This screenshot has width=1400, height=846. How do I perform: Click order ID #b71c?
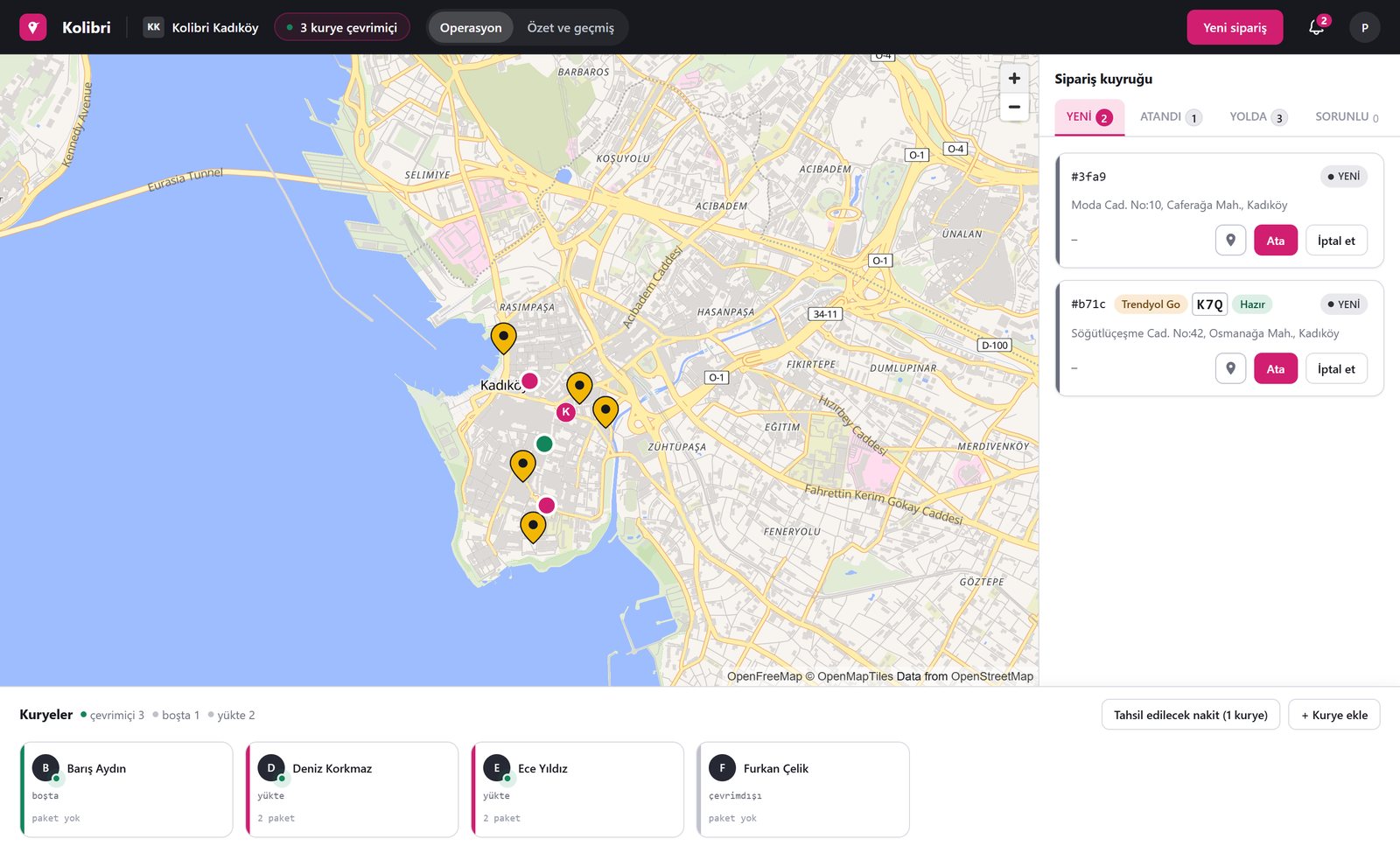click(x=1088, y=304)
